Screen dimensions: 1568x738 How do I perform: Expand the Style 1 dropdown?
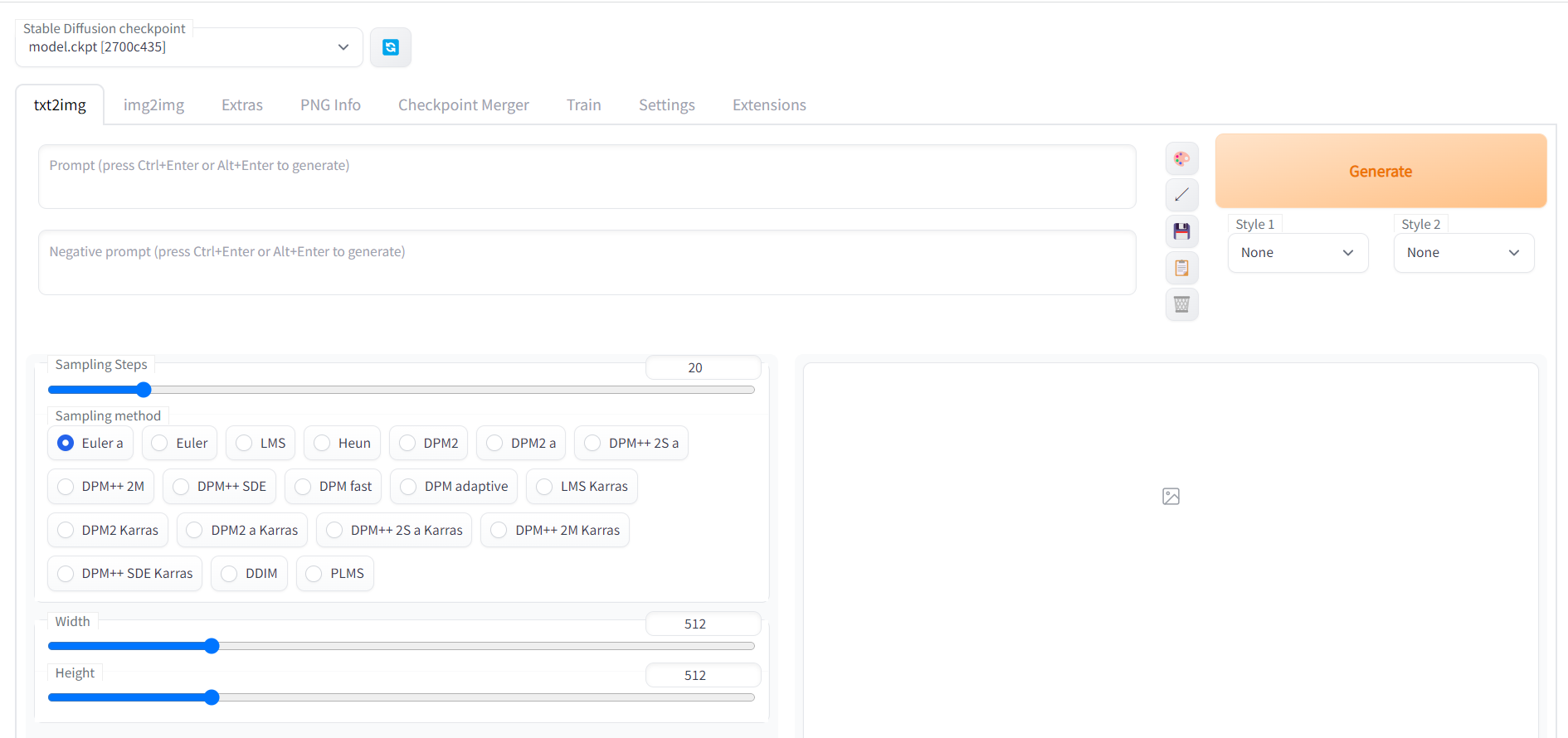pyautogui.click(x=1298, y=253)
